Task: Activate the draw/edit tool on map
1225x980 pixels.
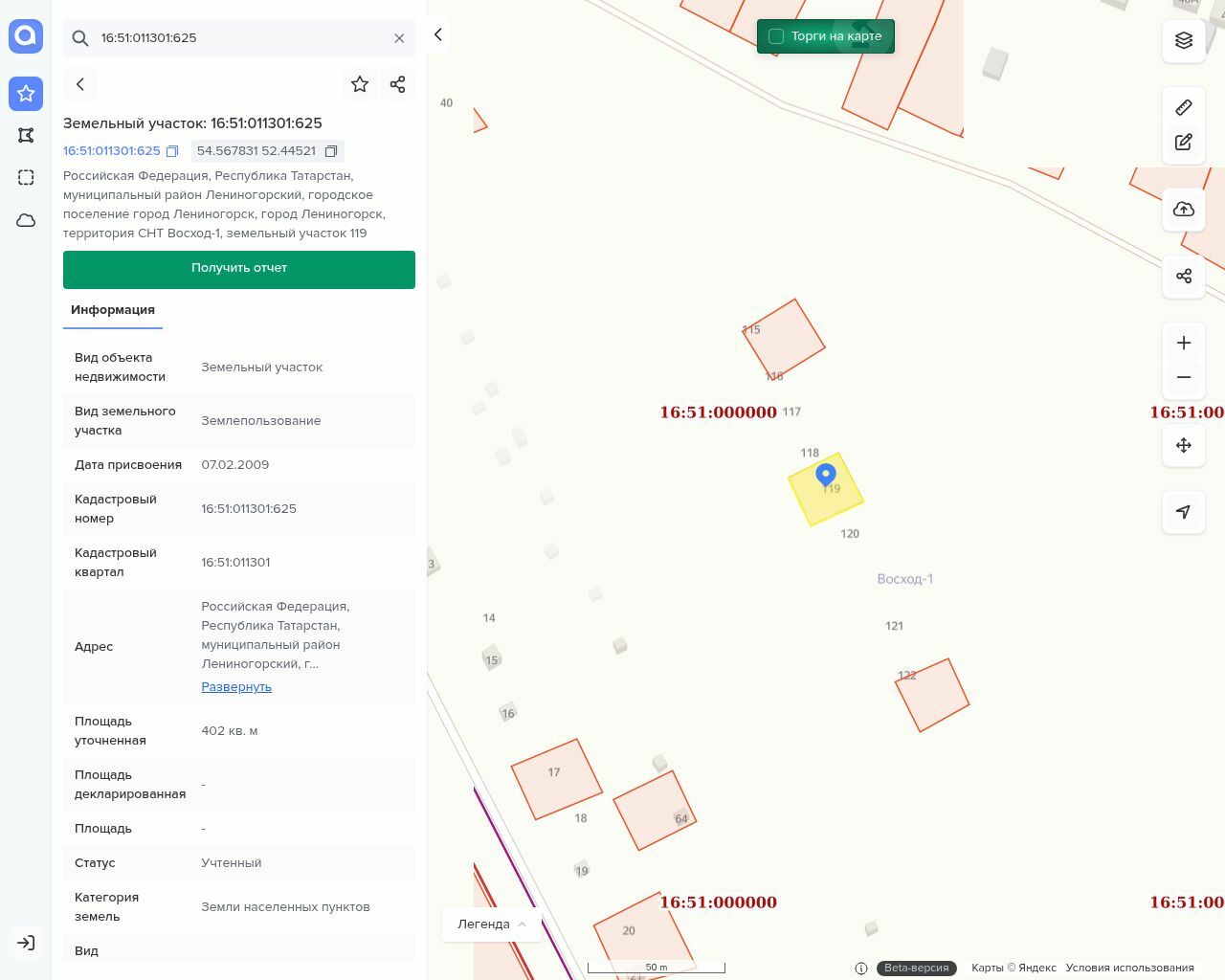Action: click(x=1184, y=142)
